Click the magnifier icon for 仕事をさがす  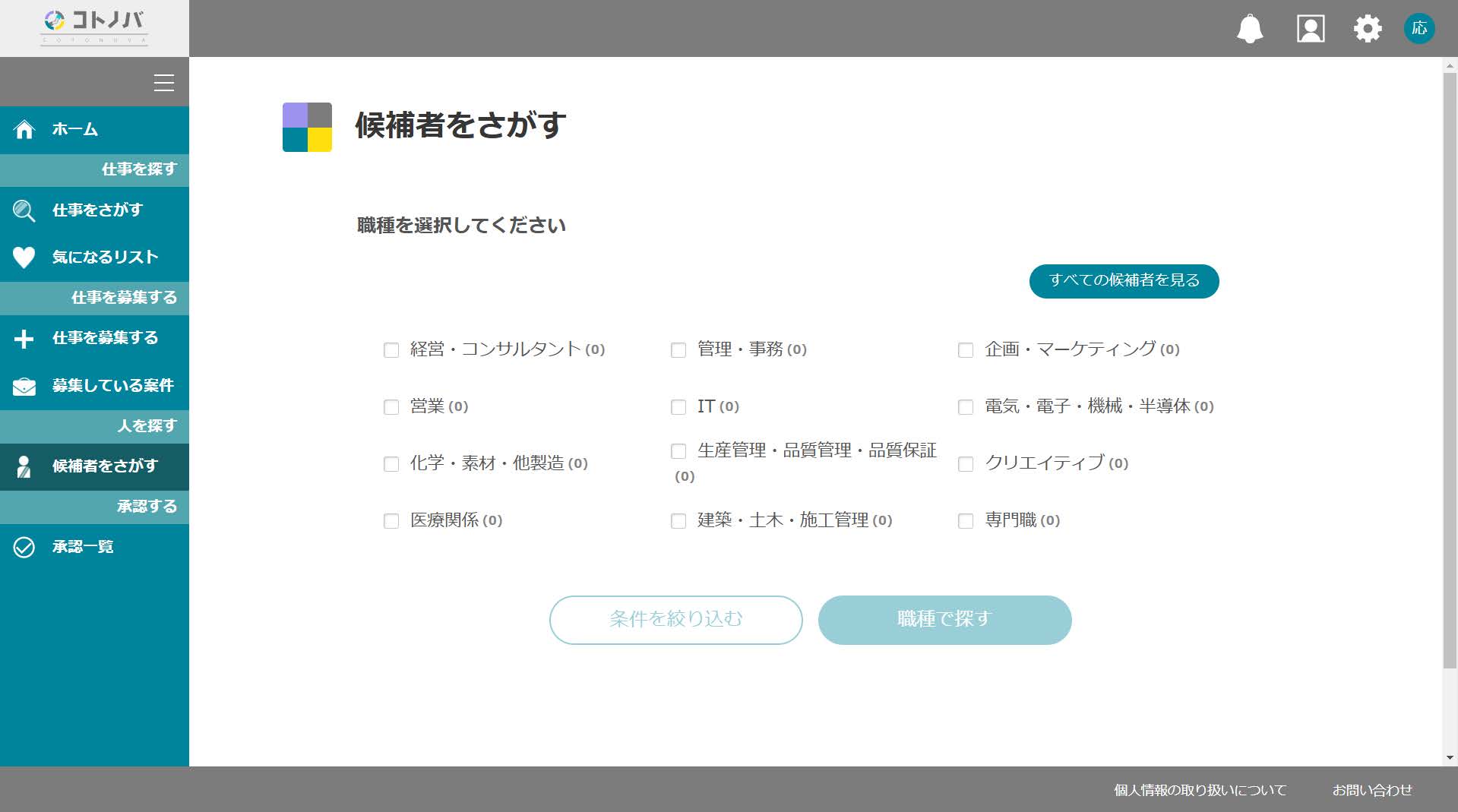[24, 210]
